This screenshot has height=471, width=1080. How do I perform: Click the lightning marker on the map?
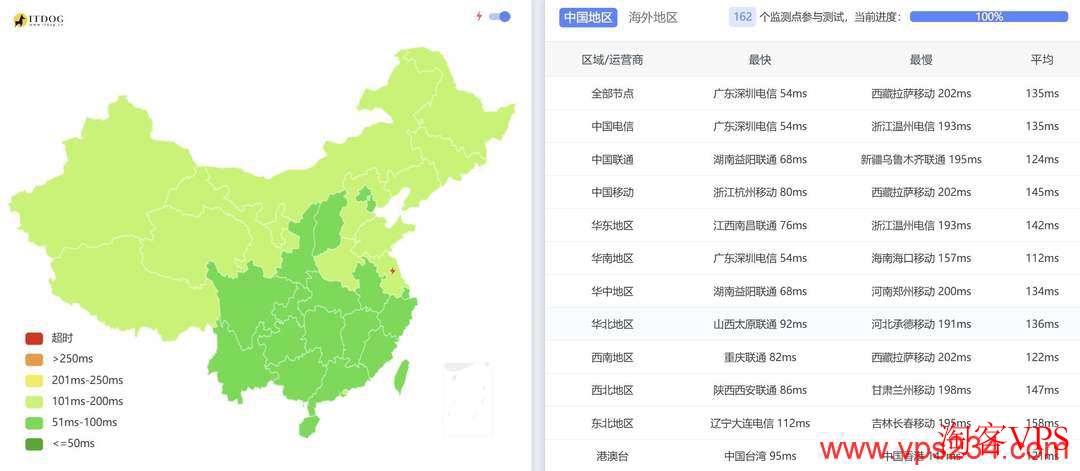coord(393,271)
